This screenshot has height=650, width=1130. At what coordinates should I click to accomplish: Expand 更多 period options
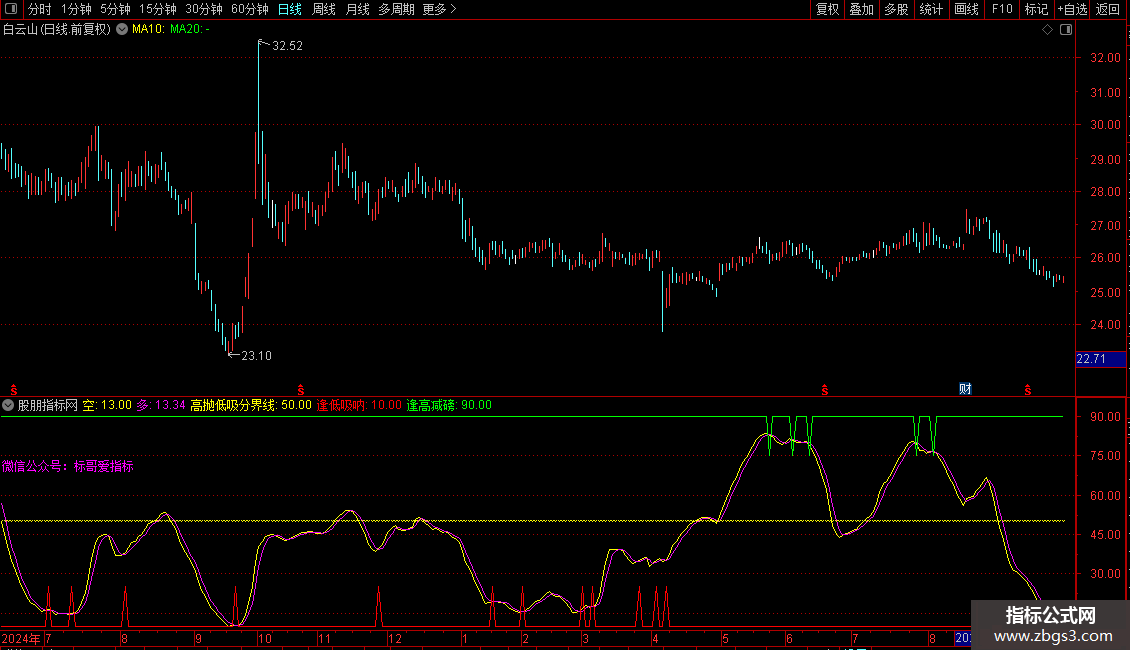(439, 9)
